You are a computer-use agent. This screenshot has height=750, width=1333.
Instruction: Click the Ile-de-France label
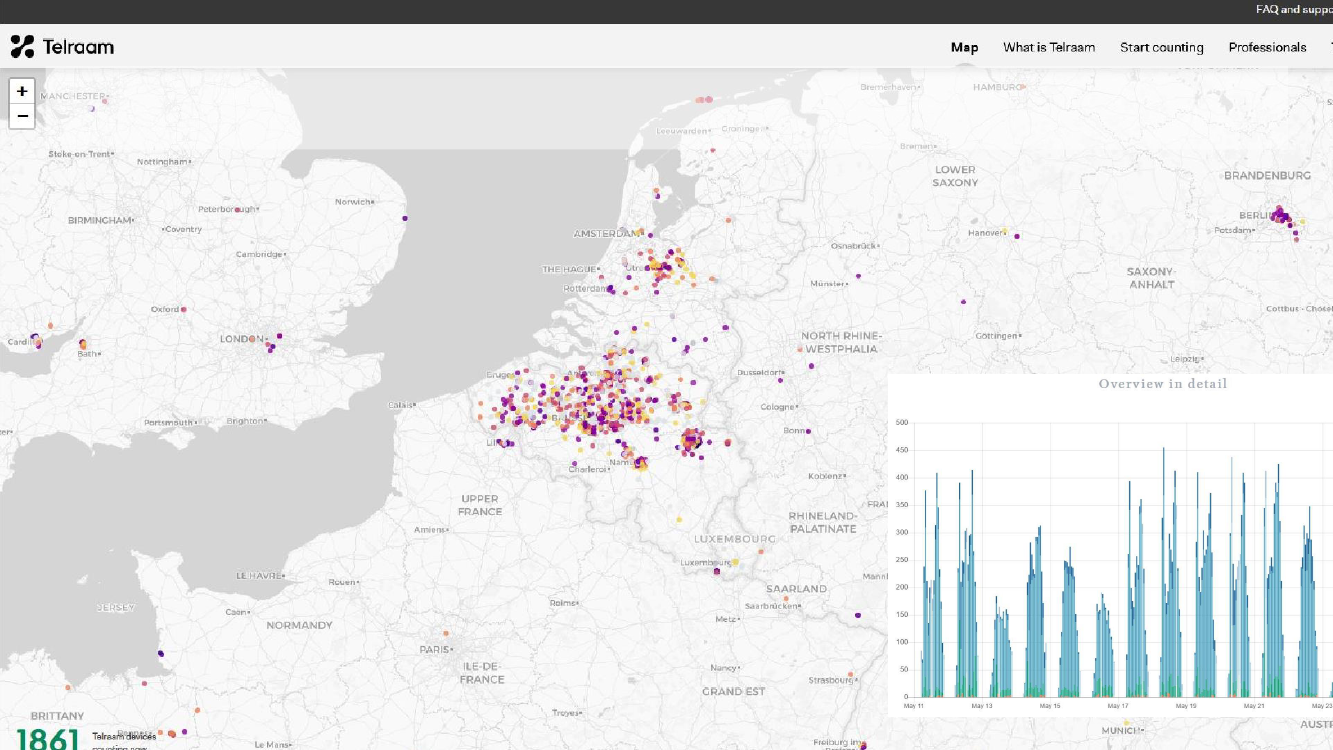tap(481, 673)
